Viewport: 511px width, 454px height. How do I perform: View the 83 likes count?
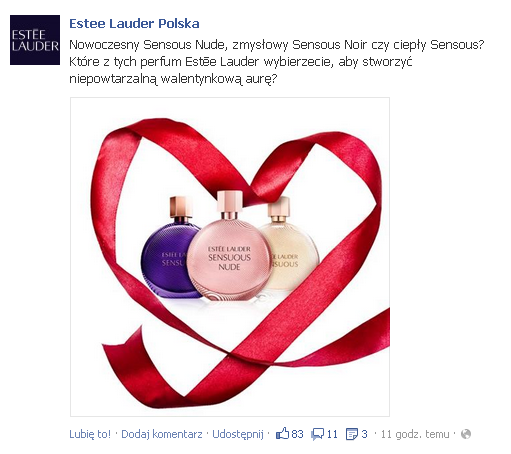[x=297, y=434]
